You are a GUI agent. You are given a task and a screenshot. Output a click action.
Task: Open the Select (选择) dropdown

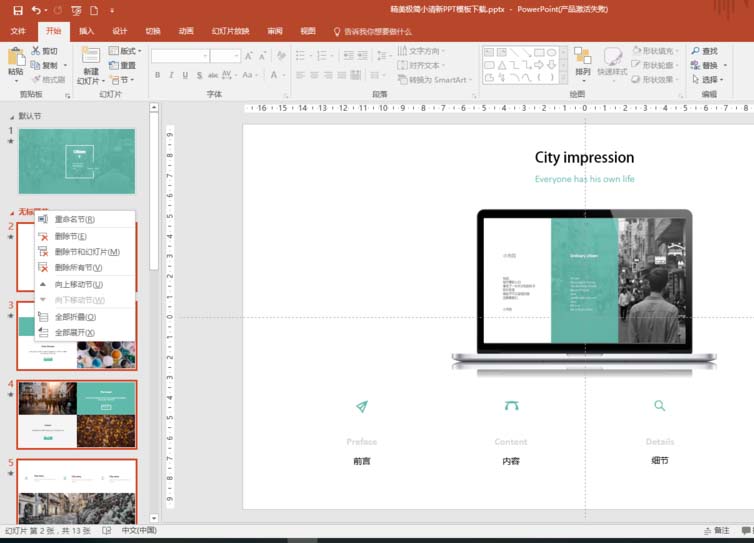coord(707,79)
